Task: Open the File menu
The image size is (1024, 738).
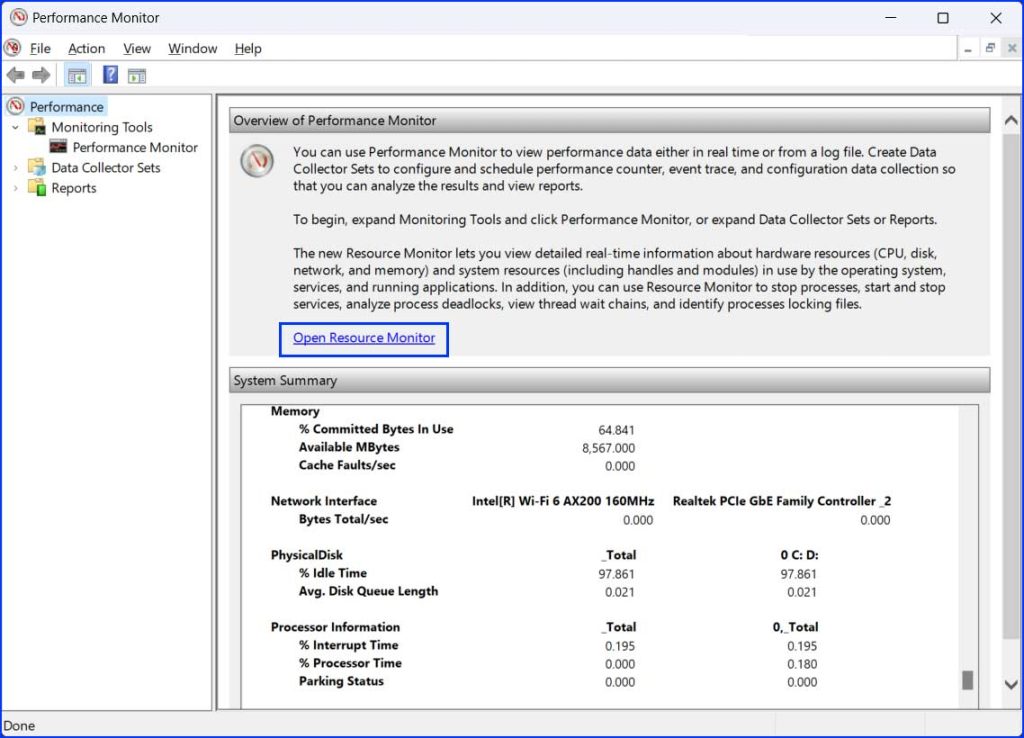Action: (40, 48)
